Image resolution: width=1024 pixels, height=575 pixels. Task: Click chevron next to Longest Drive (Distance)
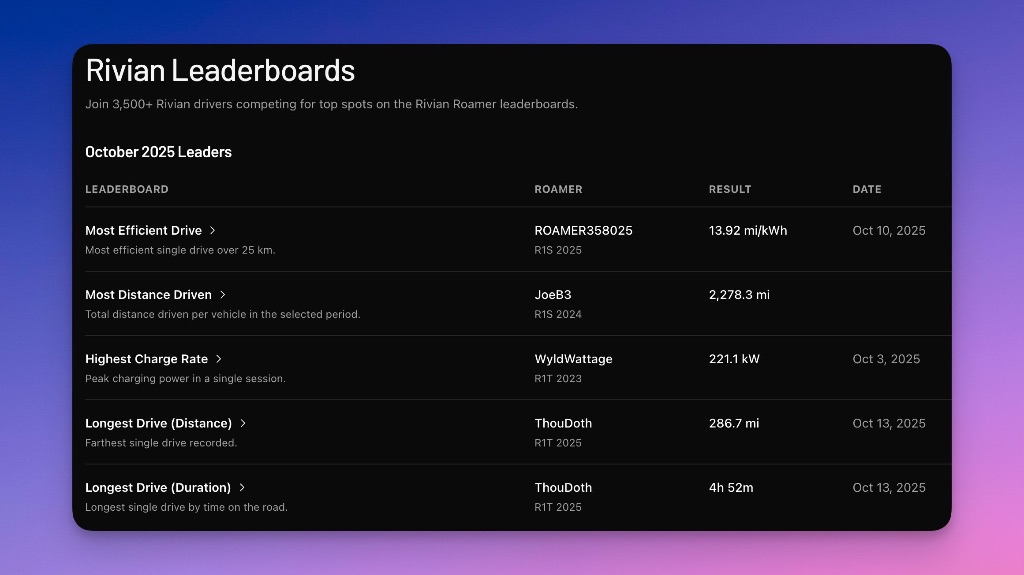tap(243, 423)
